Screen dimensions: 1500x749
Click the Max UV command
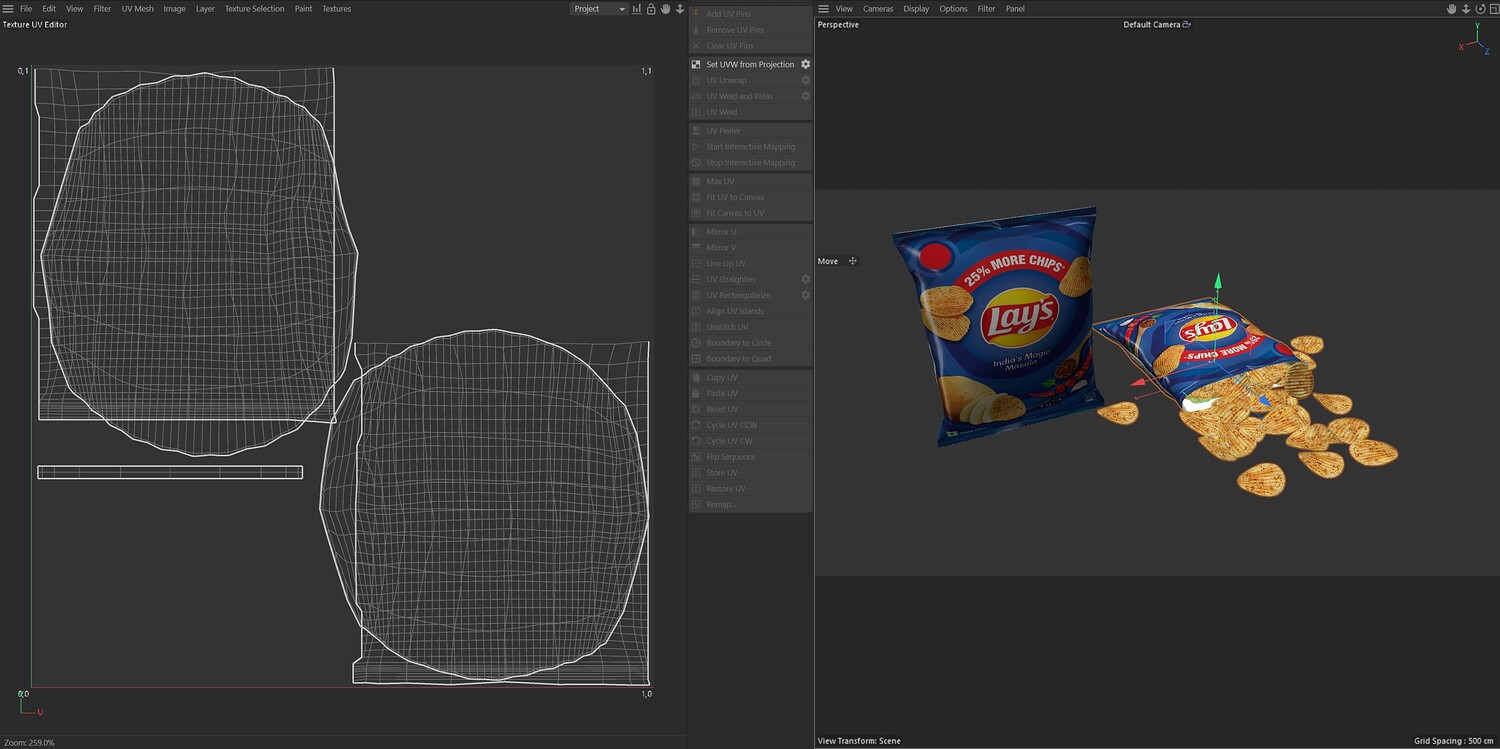click(x=750, y=181)
